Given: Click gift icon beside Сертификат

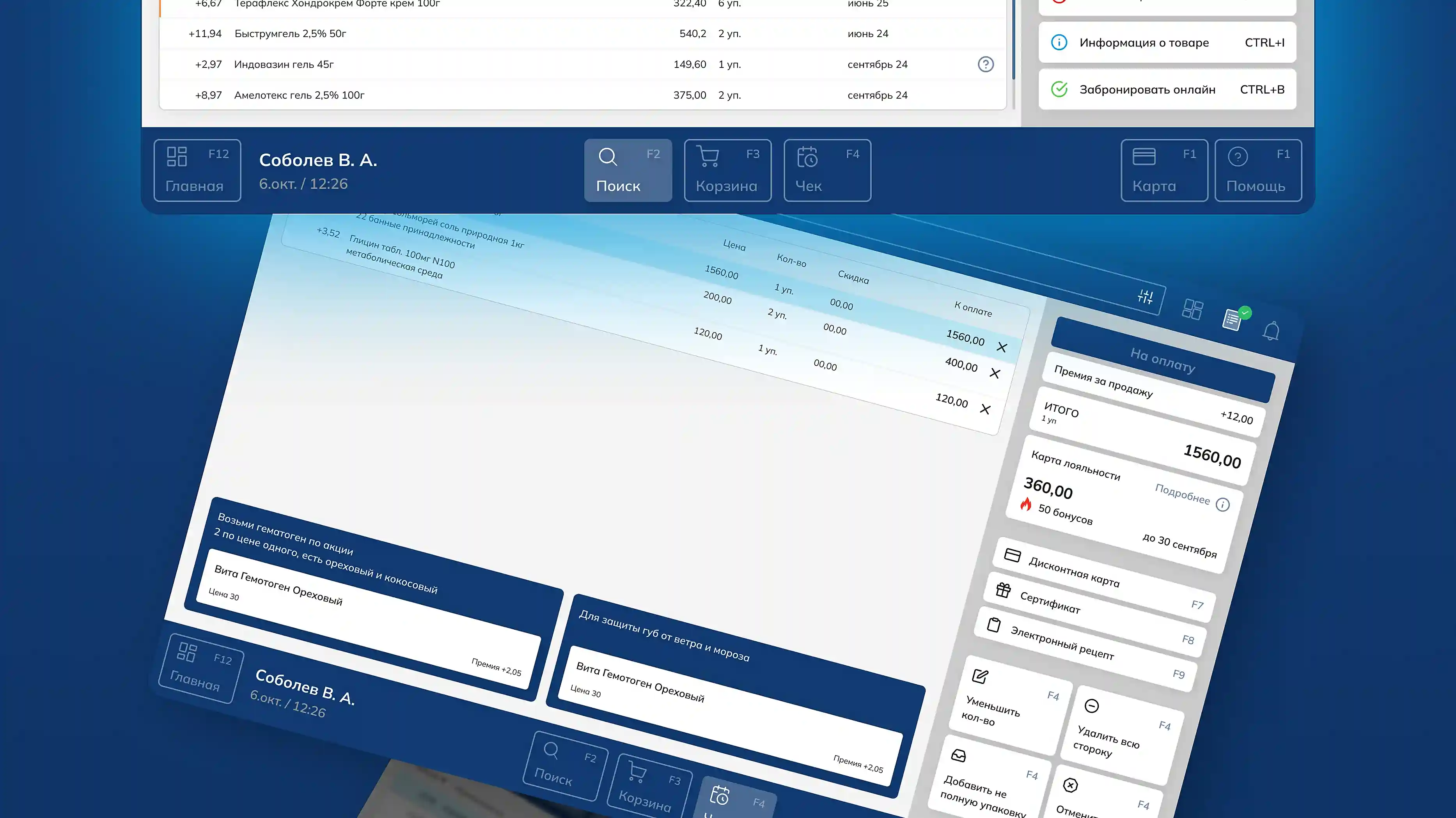Looking at the screenshot, I should pyautogui.click(x=1003, y=590).
